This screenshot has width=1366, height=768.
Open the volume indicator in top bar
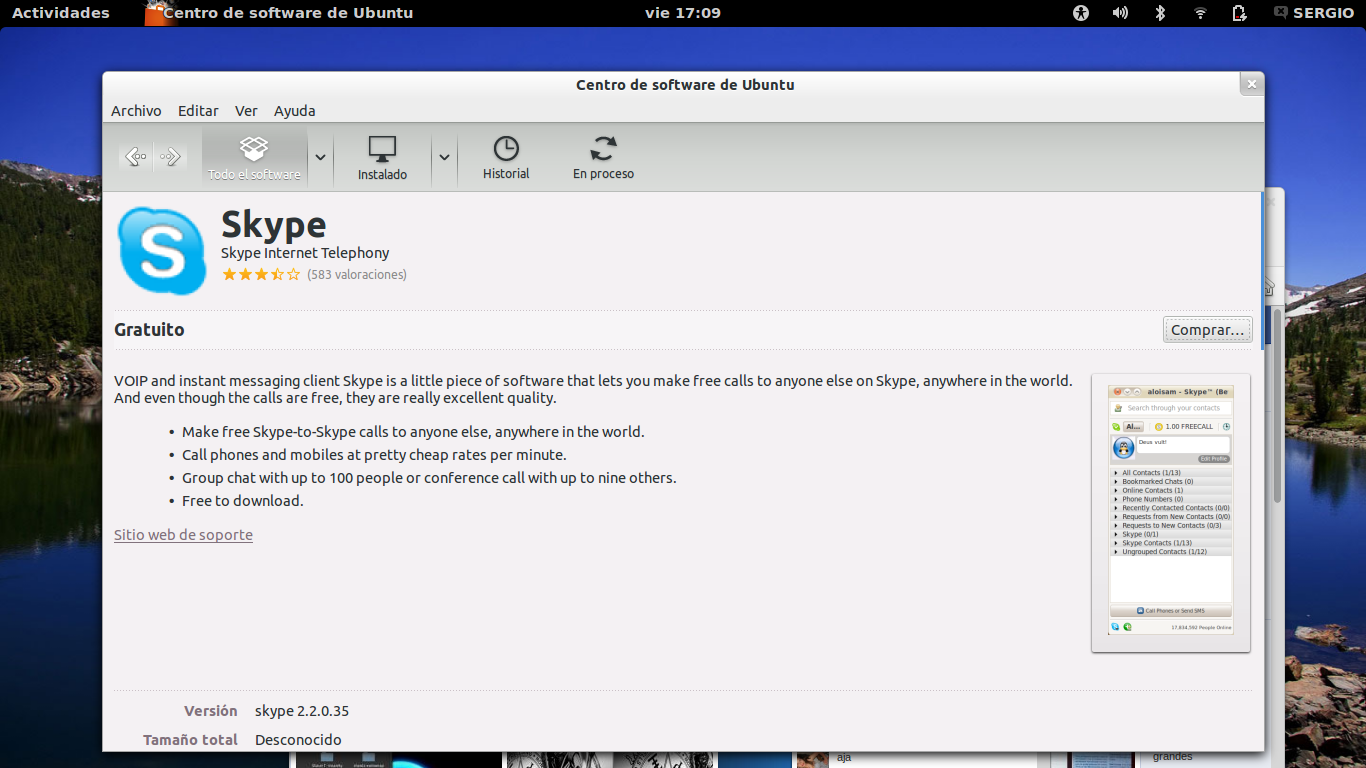tap(1120, 13)
